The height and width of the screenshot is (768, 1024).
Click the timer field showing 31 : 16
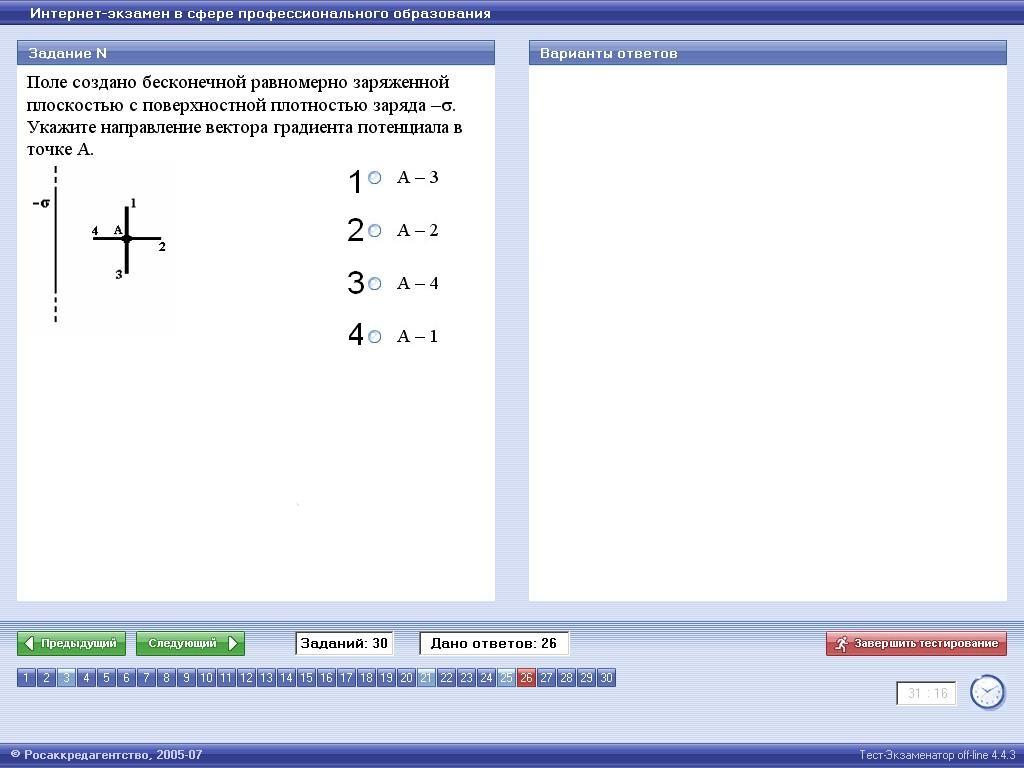pyautogui.click(x=926, y=694)
